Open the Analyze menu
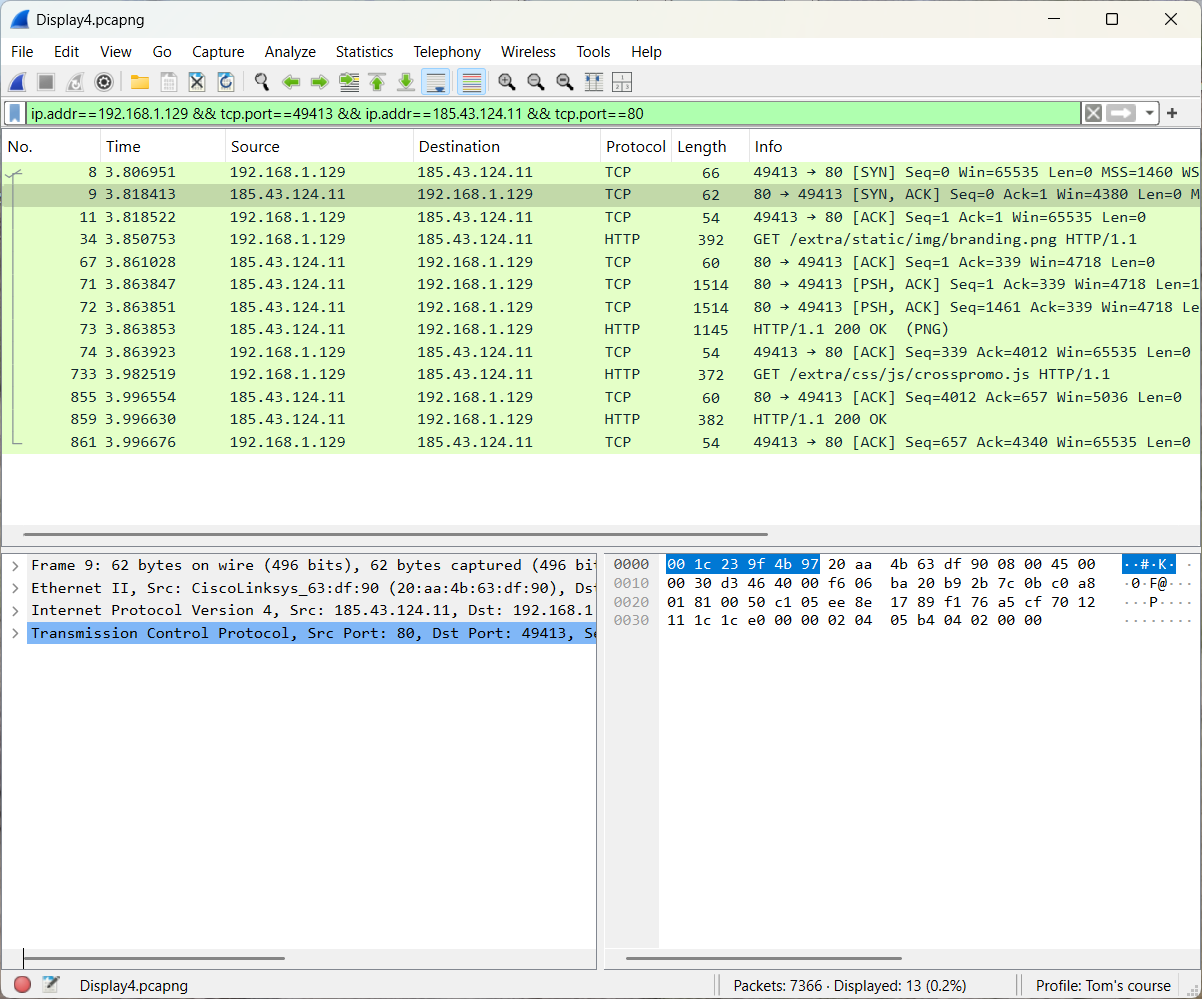Screen dimensions: 1202x999 [290, 52]
